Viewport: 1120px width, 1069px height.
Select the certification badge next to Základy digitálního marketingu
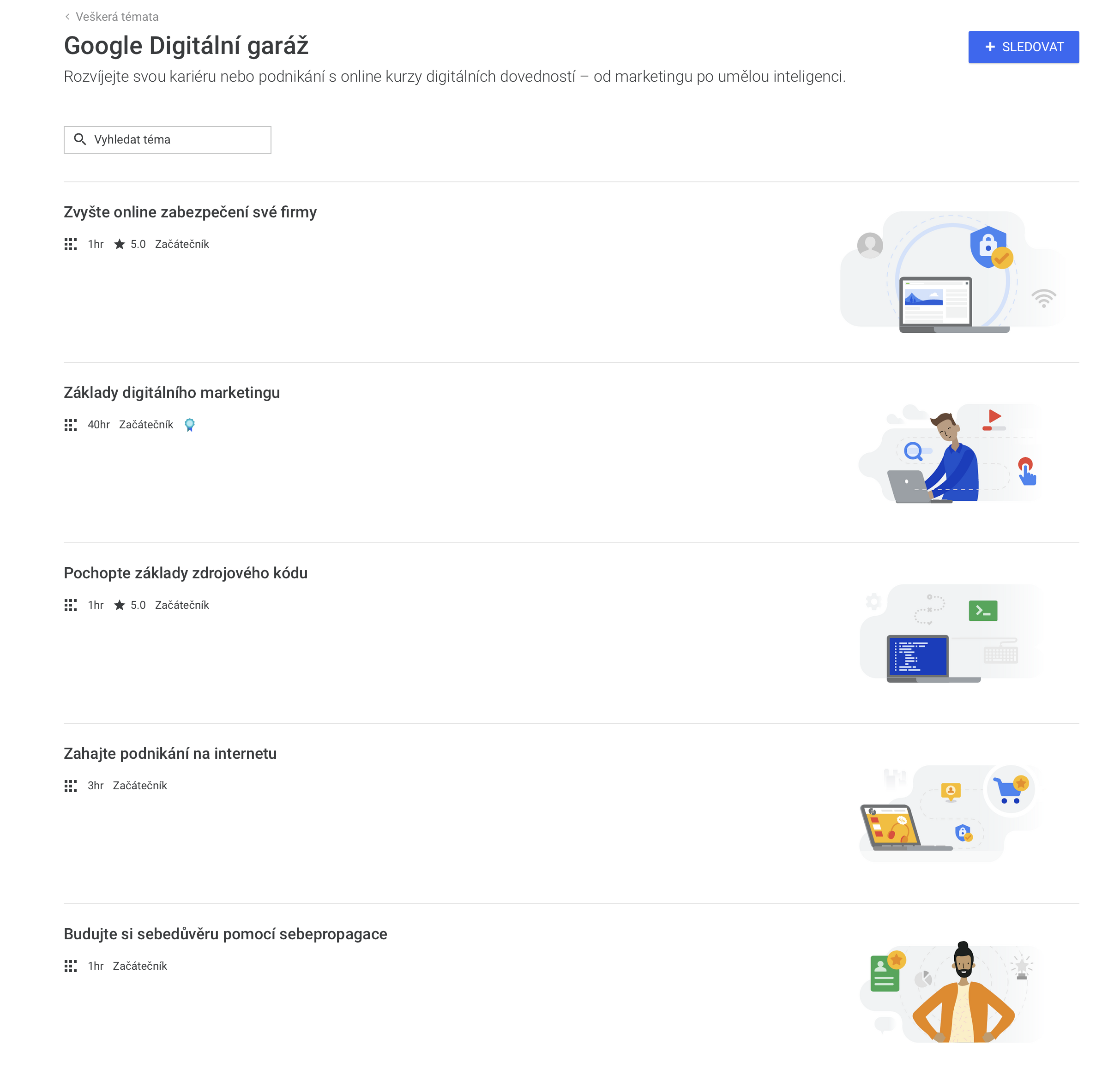tap(189, 425)
